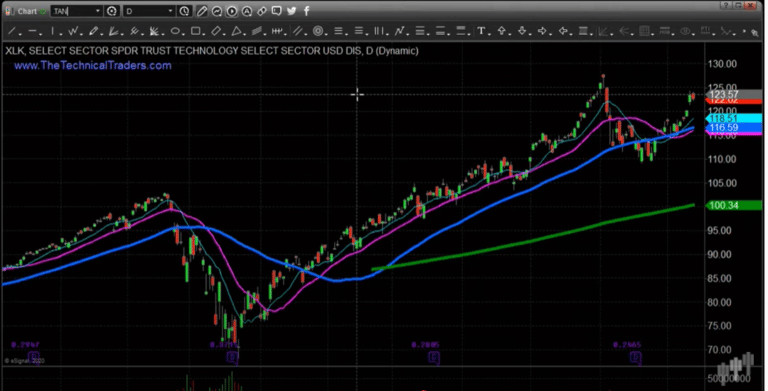Select the parallel channel line tool

297,31
